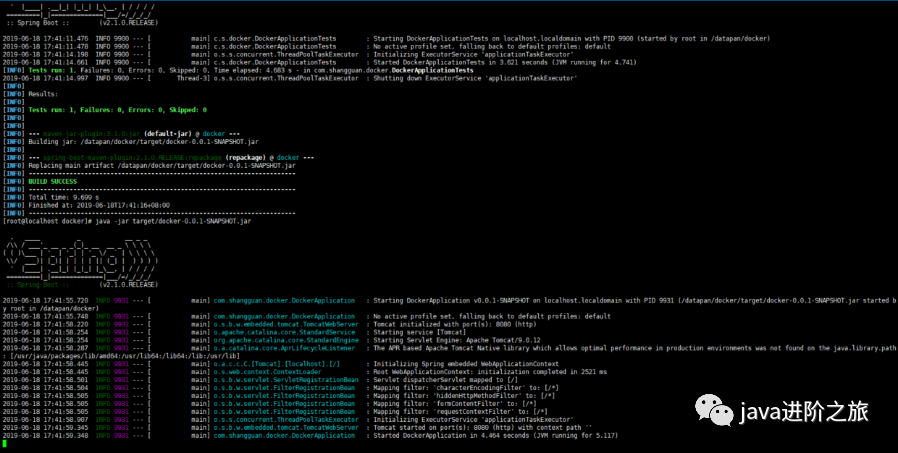Screen dimensions: 898x453
Task: Select the '[INFO] Results:' line
Action: 30,94
